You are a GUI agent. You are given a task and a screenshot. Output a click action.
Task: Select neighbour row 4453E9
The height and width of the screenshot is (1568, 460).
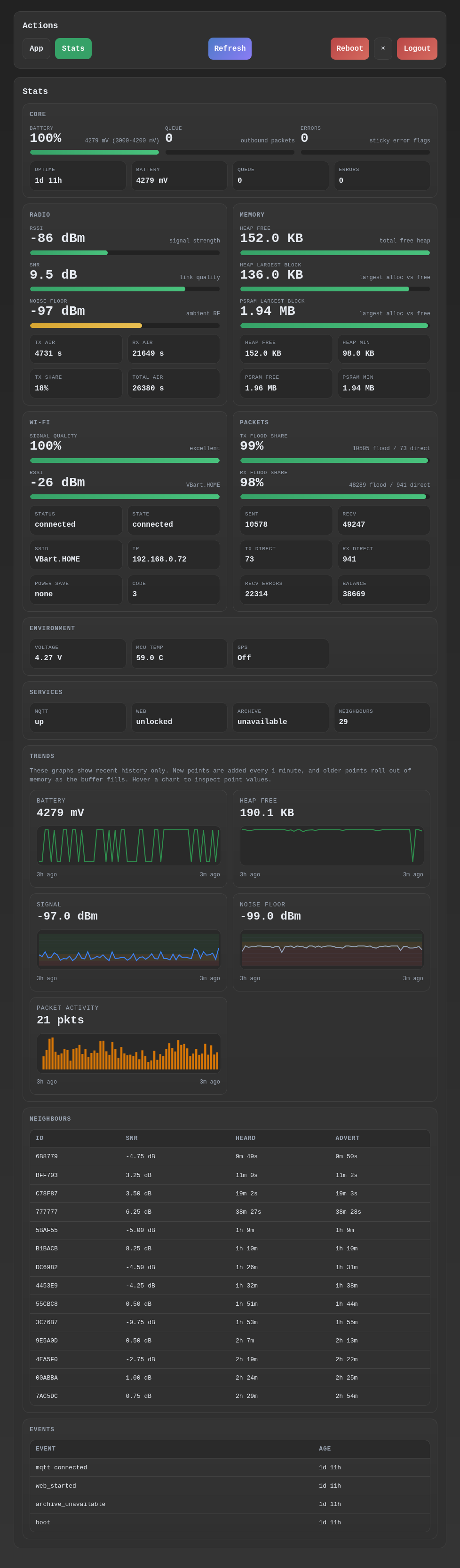click(230, 1286)
